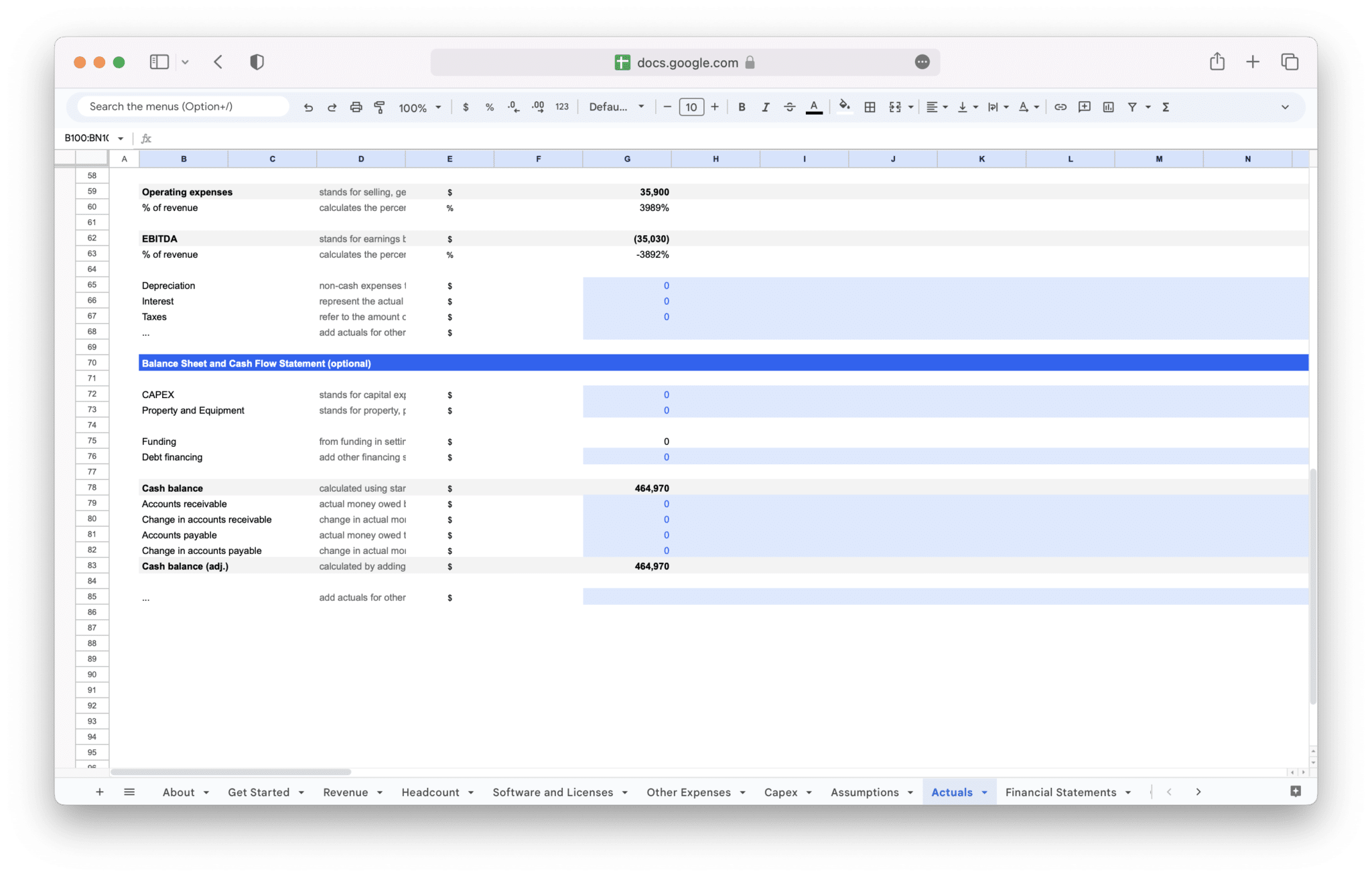Click docs.google.com address bar
This screenshot has width=1372, height=877.
(685, 62)
